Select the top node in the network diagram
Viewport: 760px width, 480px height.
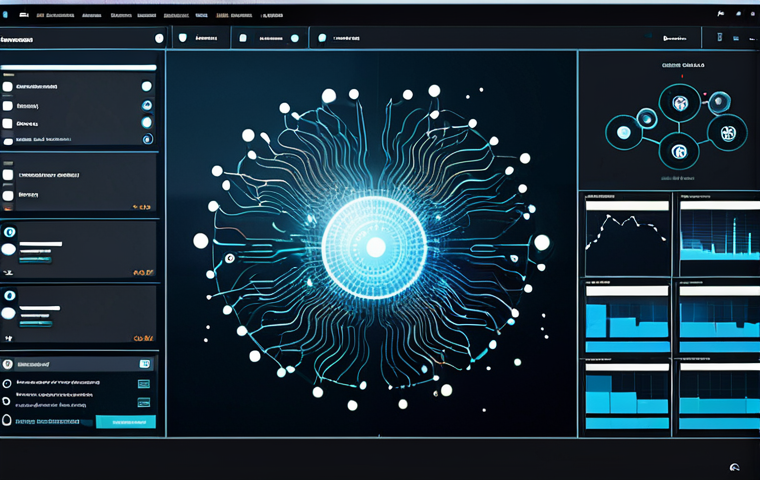(x=680, y=103)
